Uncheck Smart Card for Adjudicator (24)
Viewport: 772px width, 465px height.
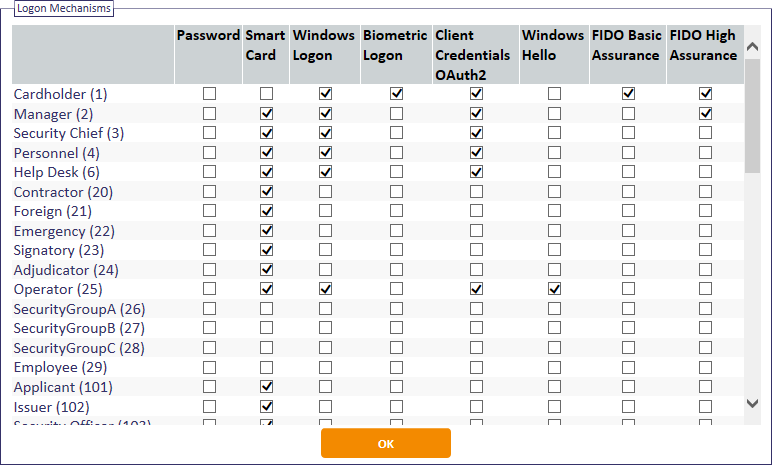266,270
